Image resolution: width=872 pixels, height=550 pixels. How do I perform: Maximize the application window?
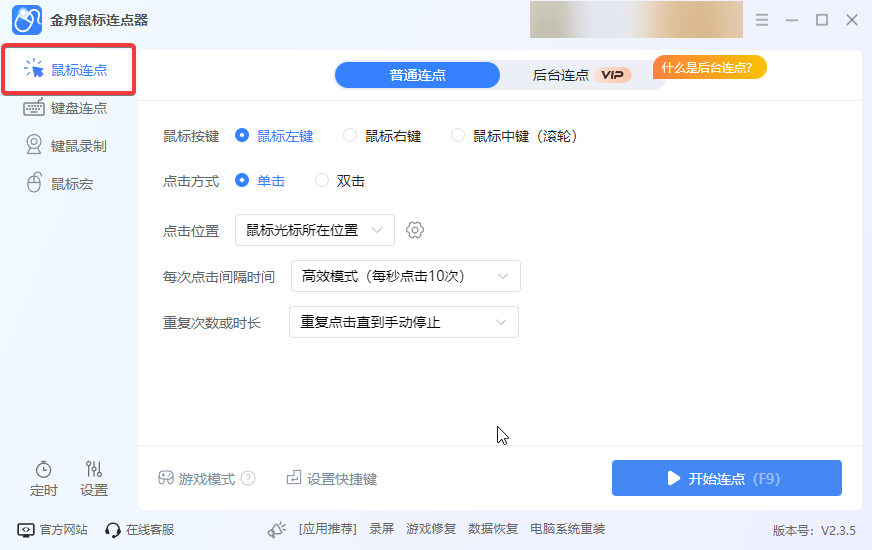(822, 20)
